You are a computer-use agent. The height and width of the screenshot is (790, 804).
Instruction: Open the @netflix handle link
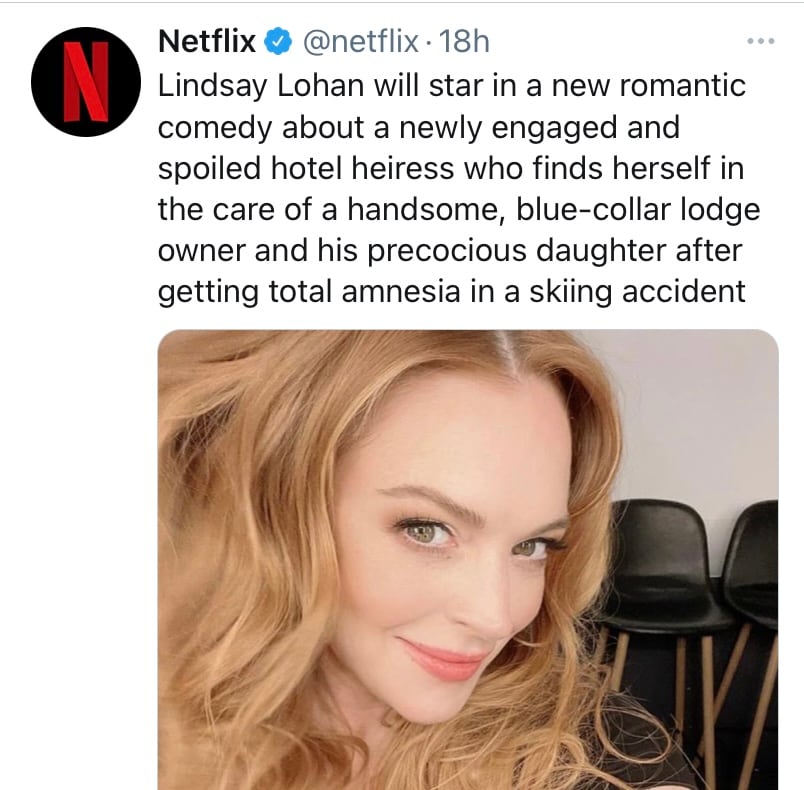[359, 42]
